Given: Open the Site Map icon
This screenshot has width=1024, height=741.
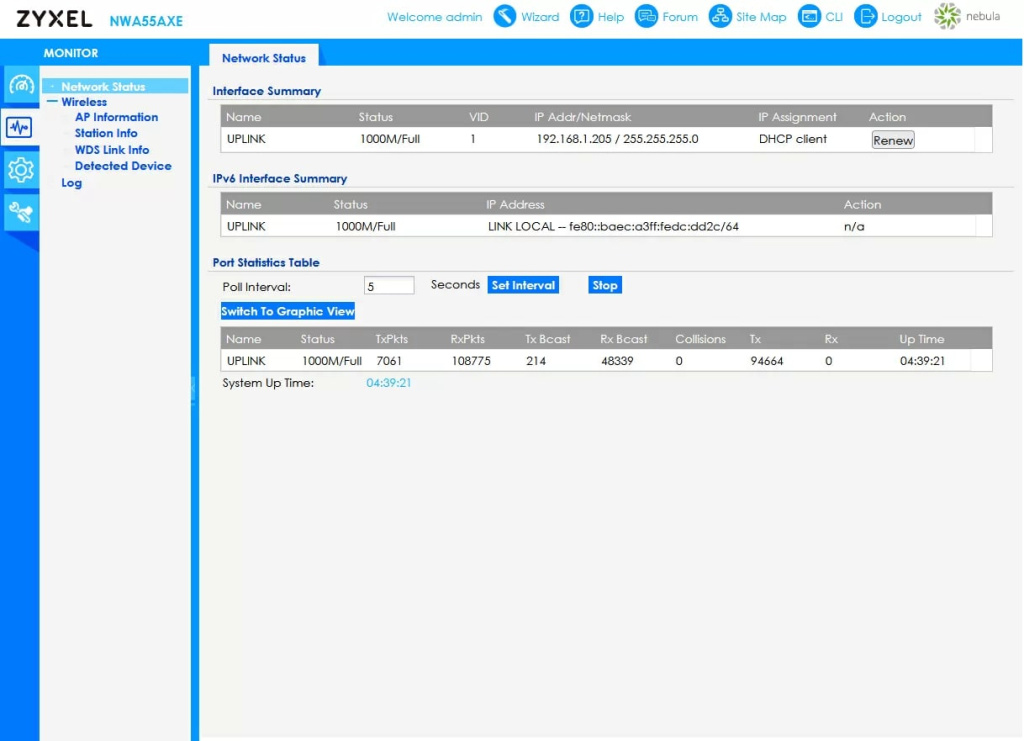Looking at the screenshot, I should click(720, 17).
